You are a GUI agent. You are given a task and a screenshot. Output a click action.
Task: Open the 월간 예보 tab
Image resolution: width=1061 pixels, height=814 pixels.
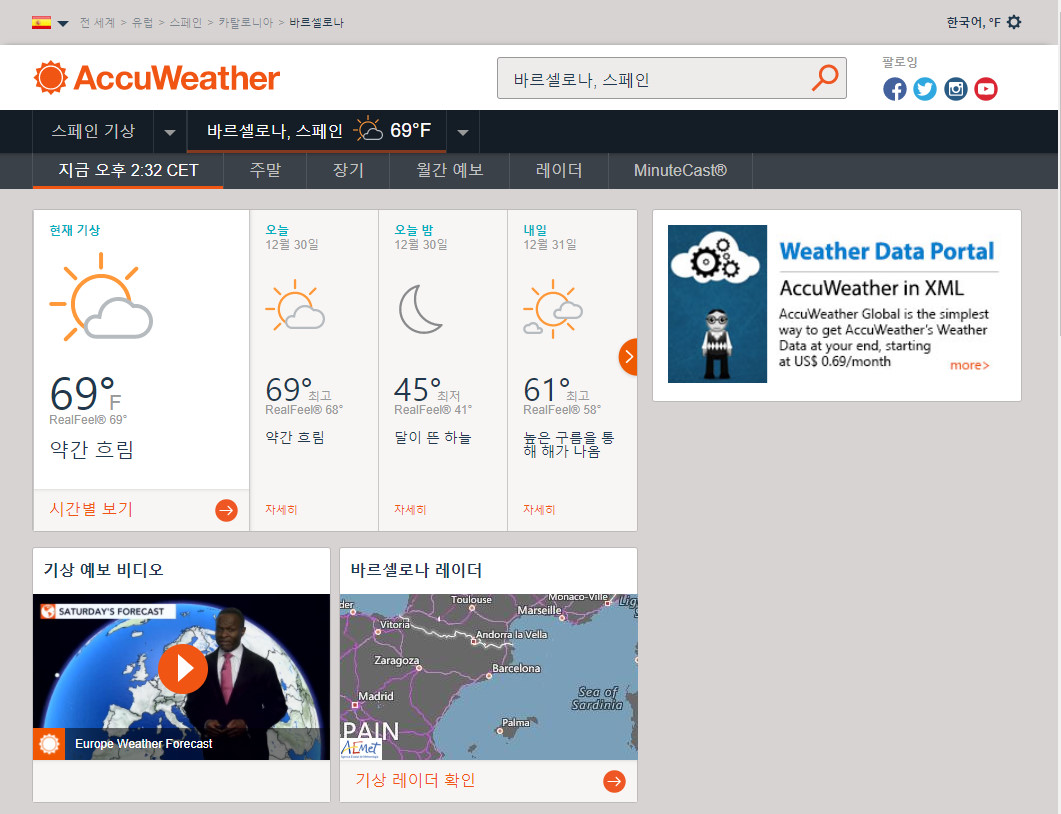click(449, 171)
